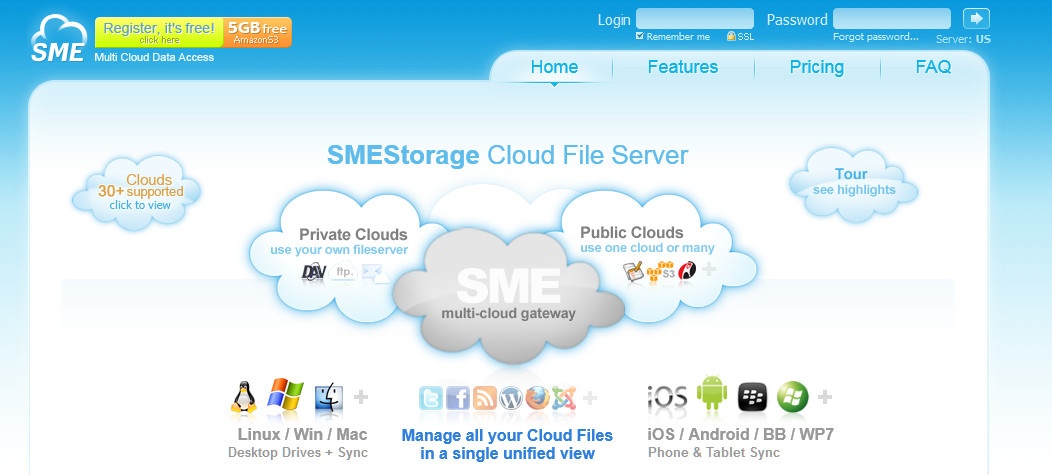Click the iOS logo icon
The width and height of the screenshot is (1052, 475).
pos(668,398)
